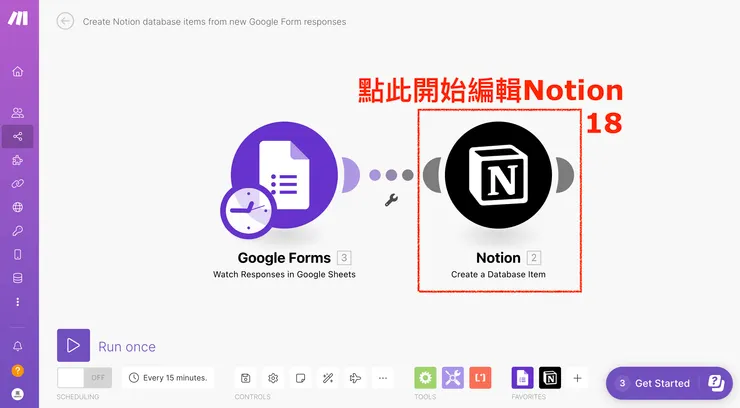Toggle the scheduling ON/OFF switch

click(84, 378)
